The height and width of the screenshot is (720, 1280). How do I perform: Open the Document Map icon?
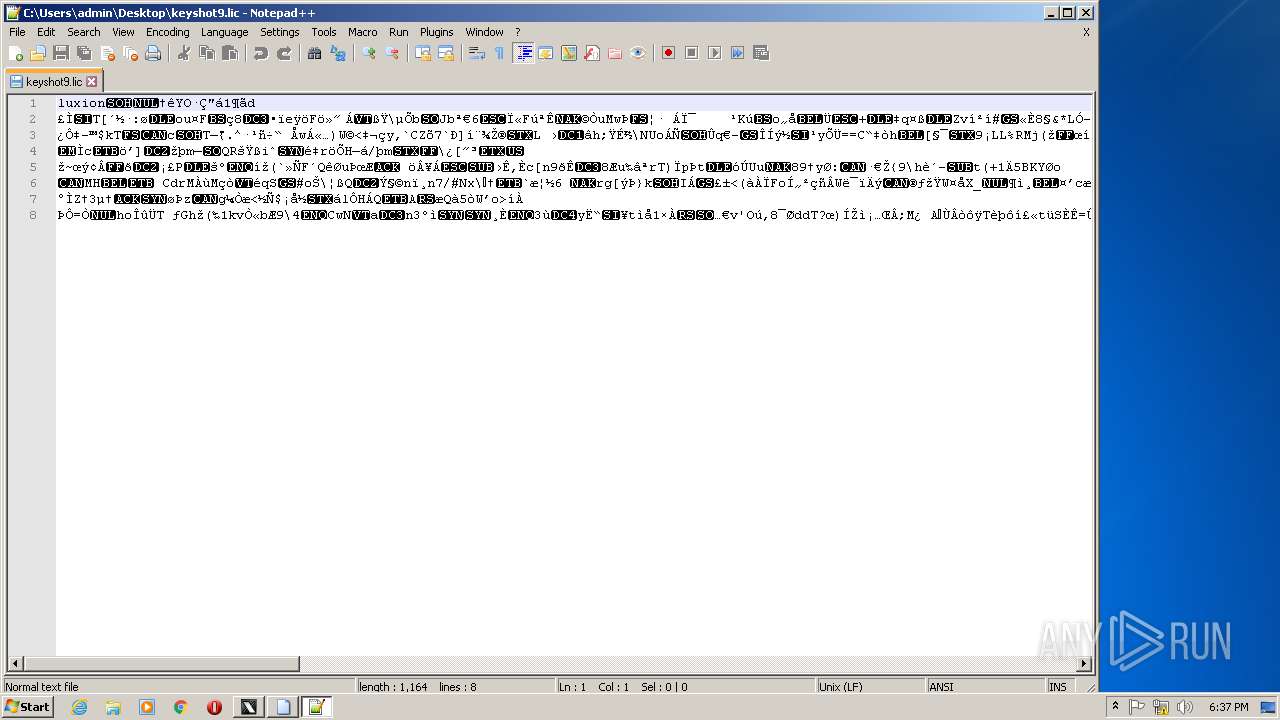click(569, 53)
